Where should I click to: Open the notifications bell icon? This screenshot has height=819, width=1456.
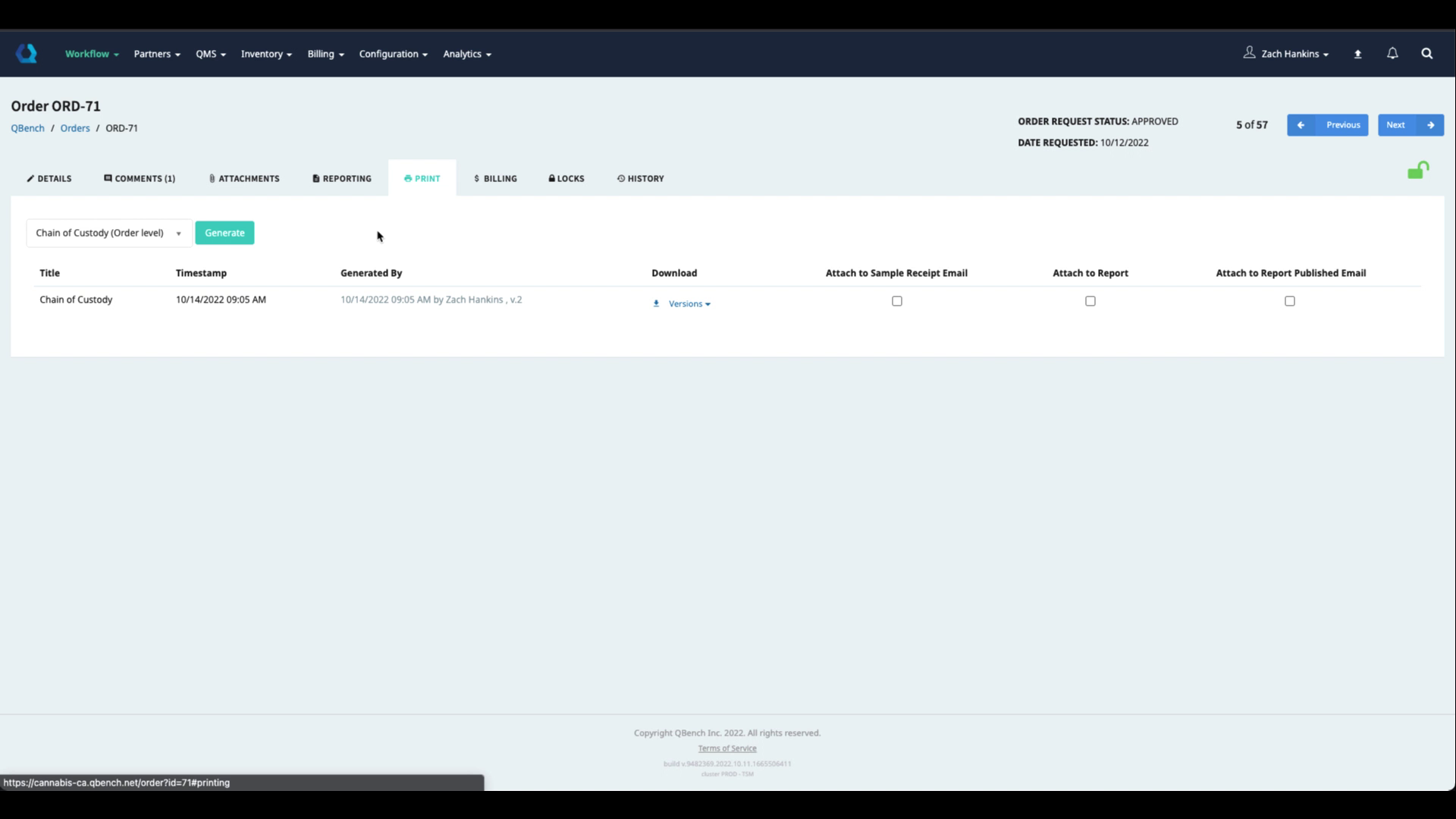click(1392, 54)
